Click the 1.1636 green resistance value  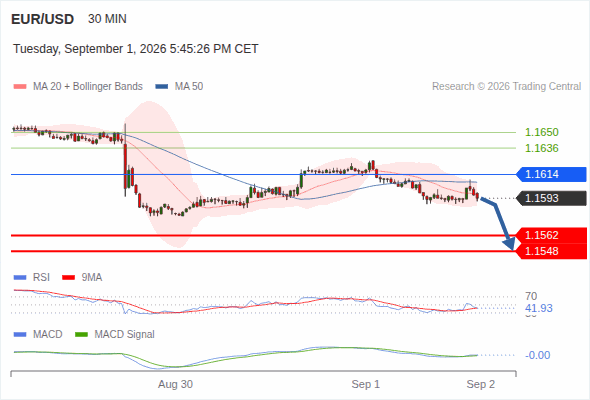pyautogui.click(x=542, y=148)
